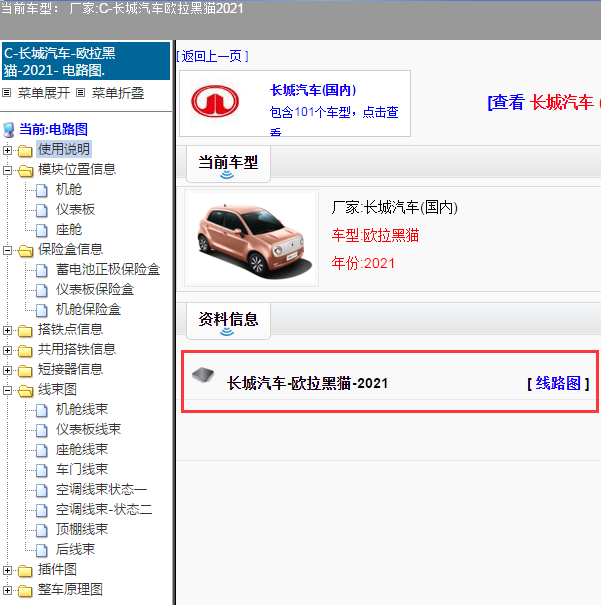The width and height of the screenshot is (601, 605).
Task: Open the 线路图 link
Action: pos(558,384)
